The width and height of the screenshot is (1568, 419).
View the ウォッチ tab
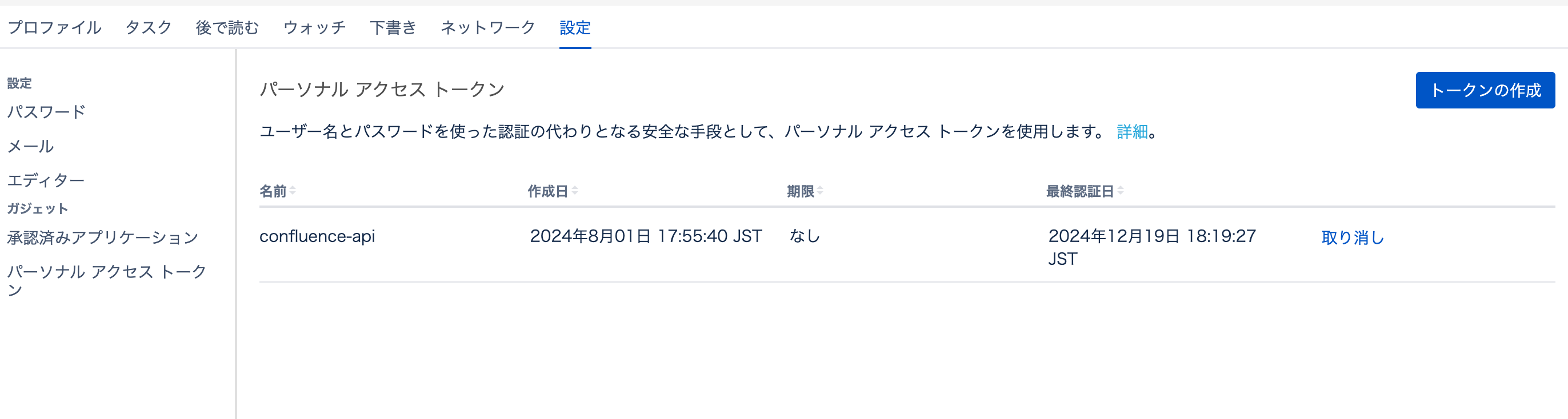314,28
